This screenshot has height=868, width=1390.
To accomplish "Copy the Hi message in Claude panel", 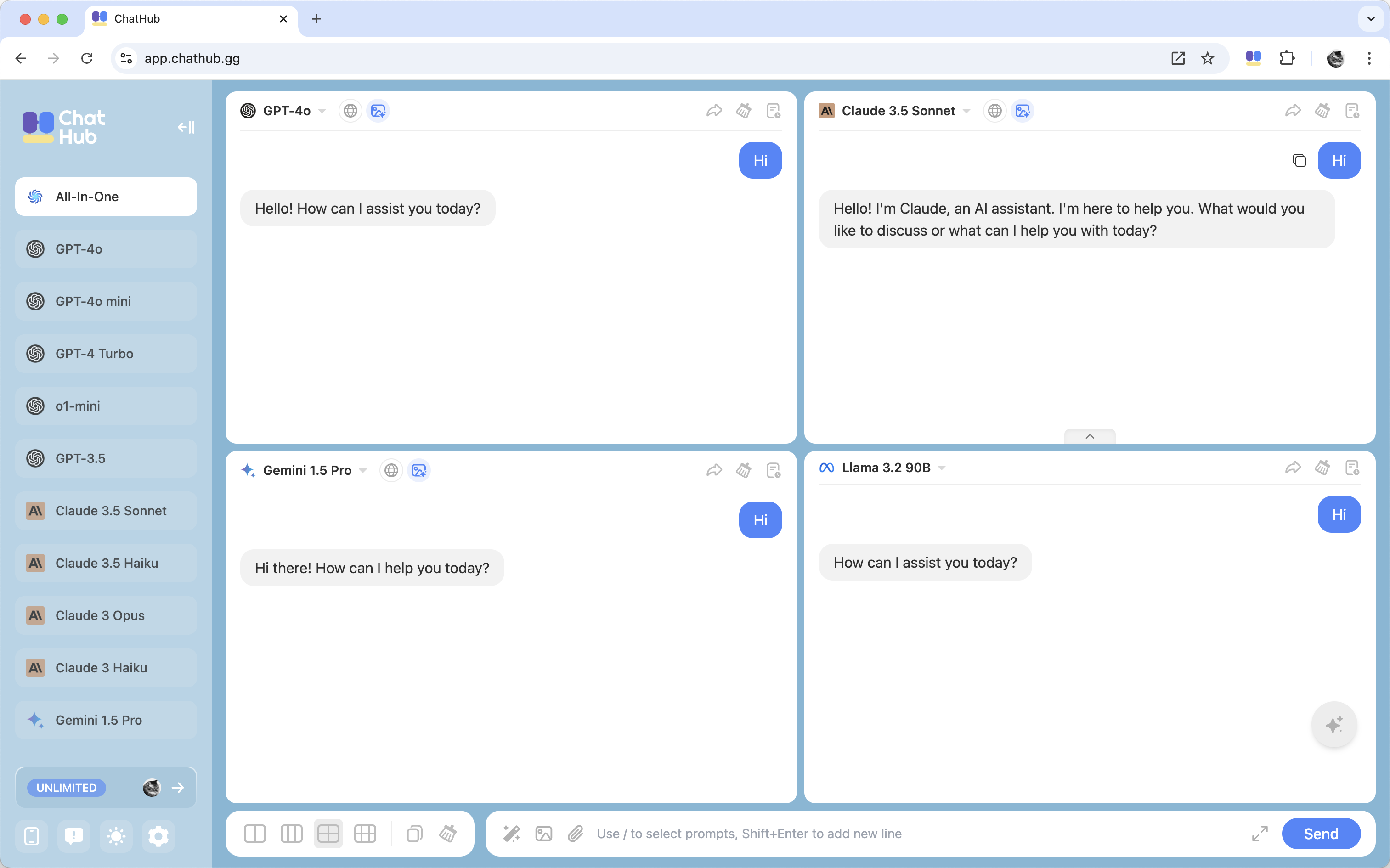I will click(x=1299, y=160).
